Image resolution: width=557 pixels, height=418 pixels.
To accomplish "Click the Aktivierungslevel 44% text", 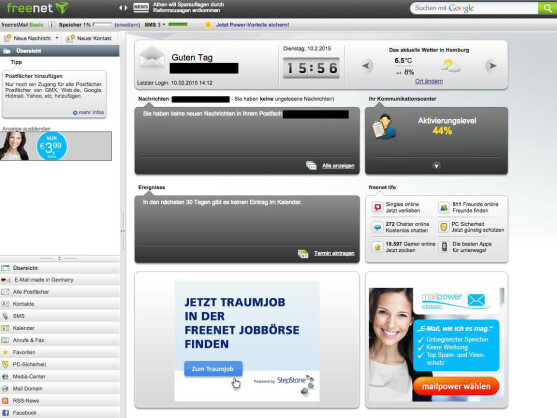I will [447, 126].
